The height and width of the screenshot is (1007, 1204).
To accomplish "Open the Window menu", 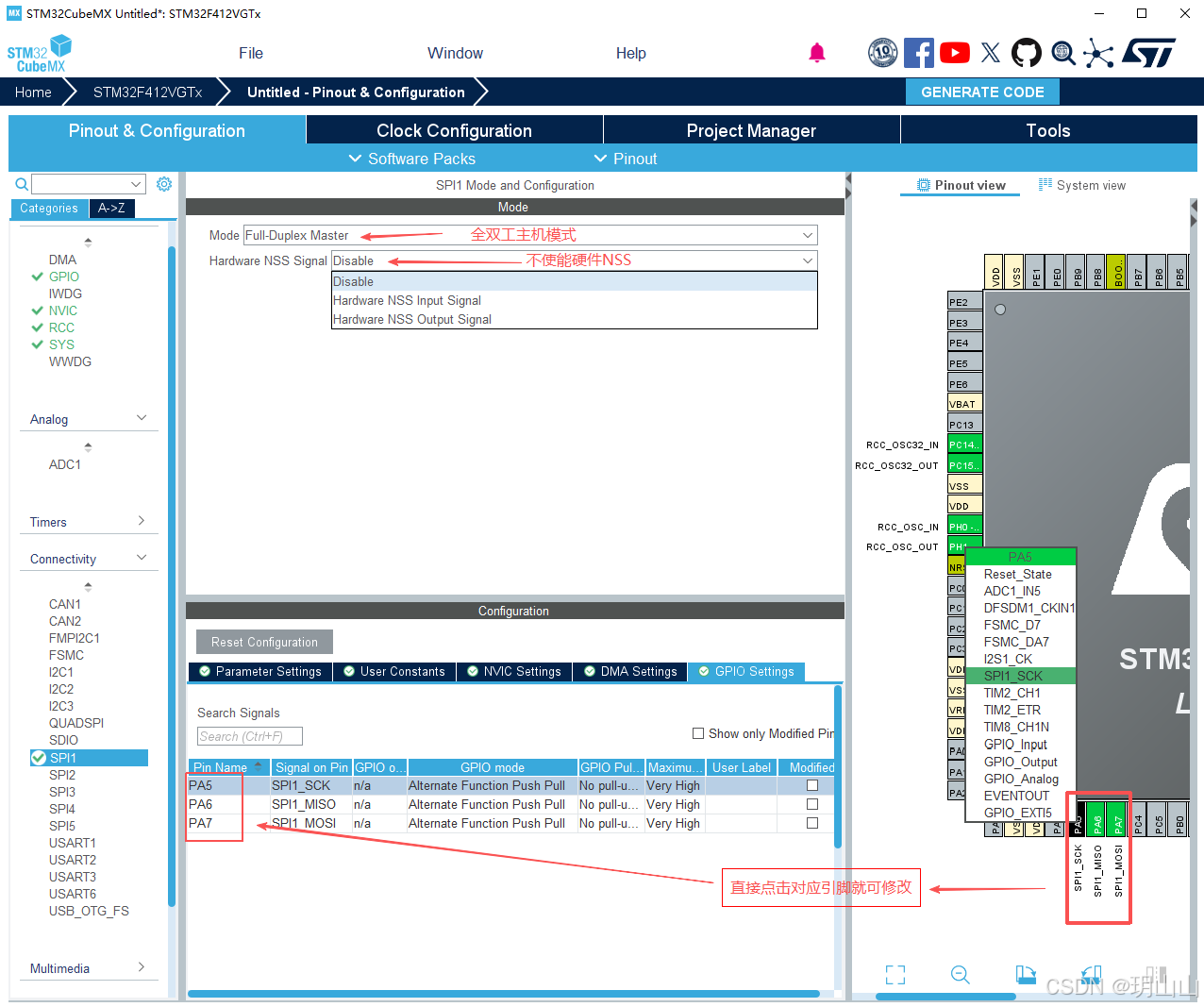I will pyautogui.click(x=455, y=53).
